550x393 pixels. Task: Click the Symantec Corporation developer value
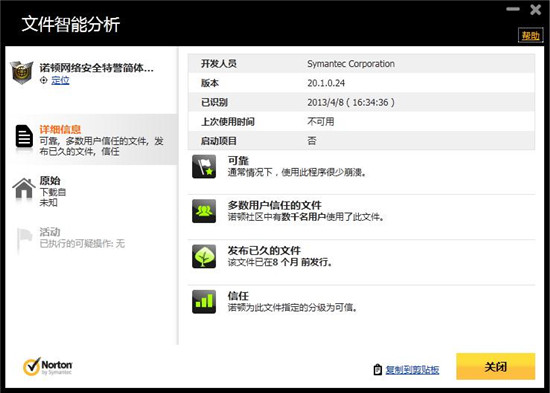[x=351, y=64]
